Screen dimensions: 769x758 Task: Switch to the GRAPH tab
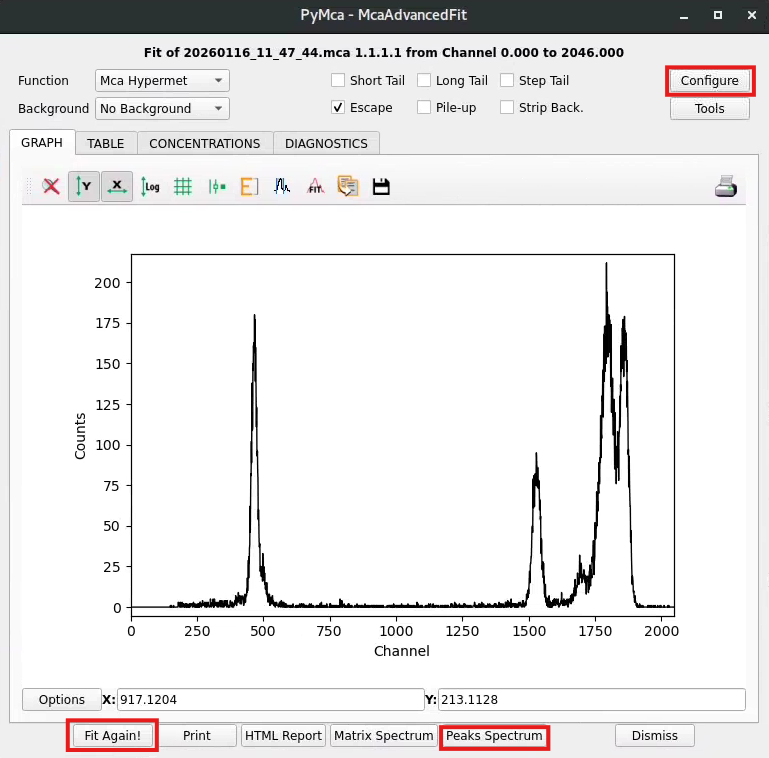[x=42, y=143]
